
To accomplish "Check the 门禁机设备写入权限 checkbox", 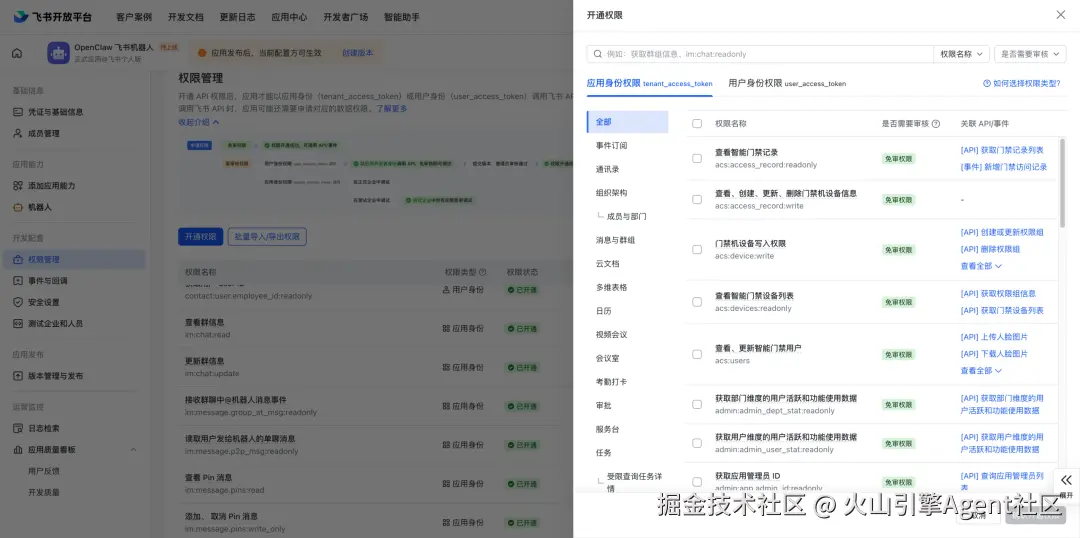I will click(x=697, y=249).
